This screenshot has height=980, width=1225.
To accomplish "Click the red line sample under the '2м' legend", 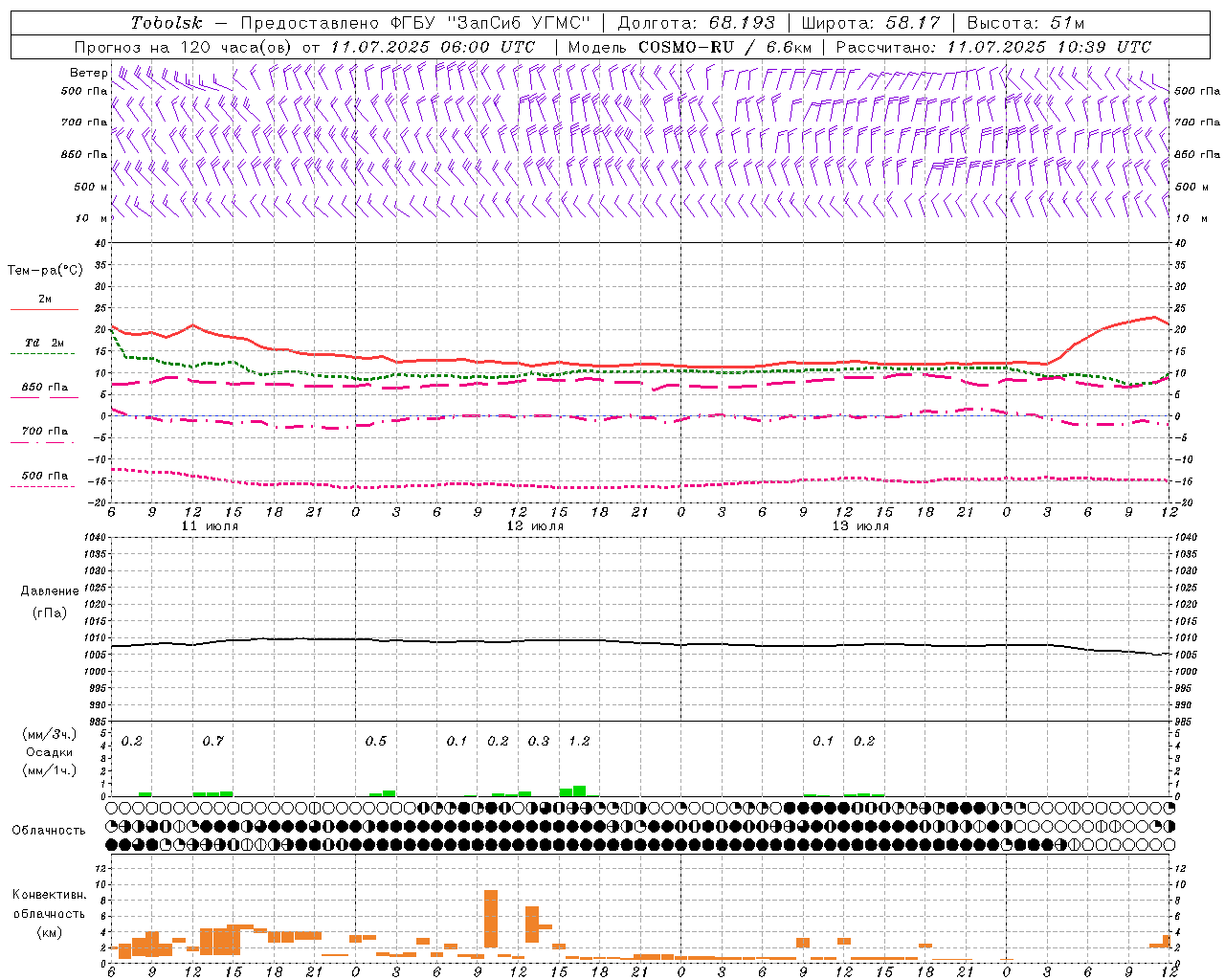I will pyautogui.click(x=44, y=310).
